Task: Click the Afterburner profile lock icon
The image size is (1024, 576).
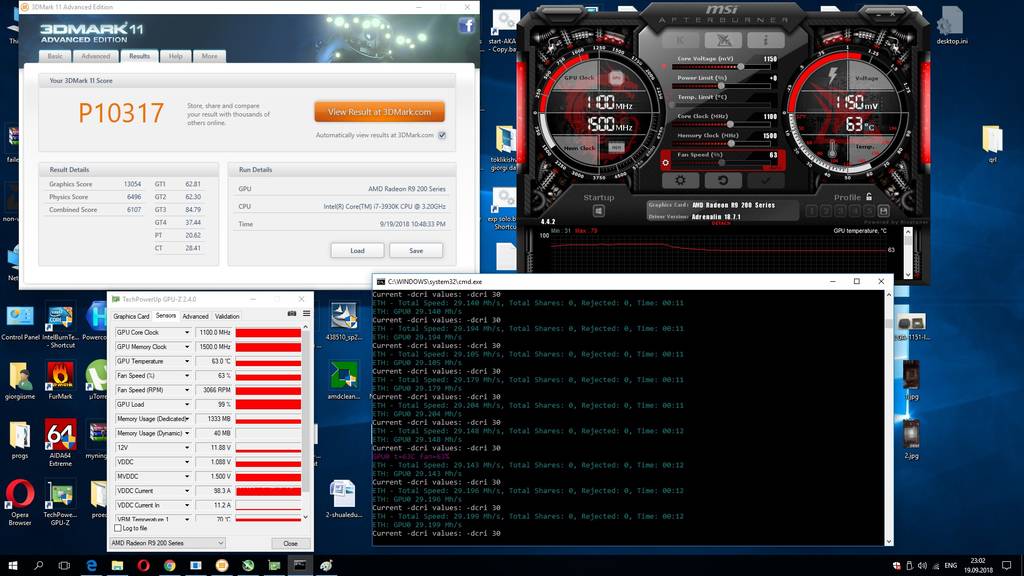Action: (x=869, y=197)
